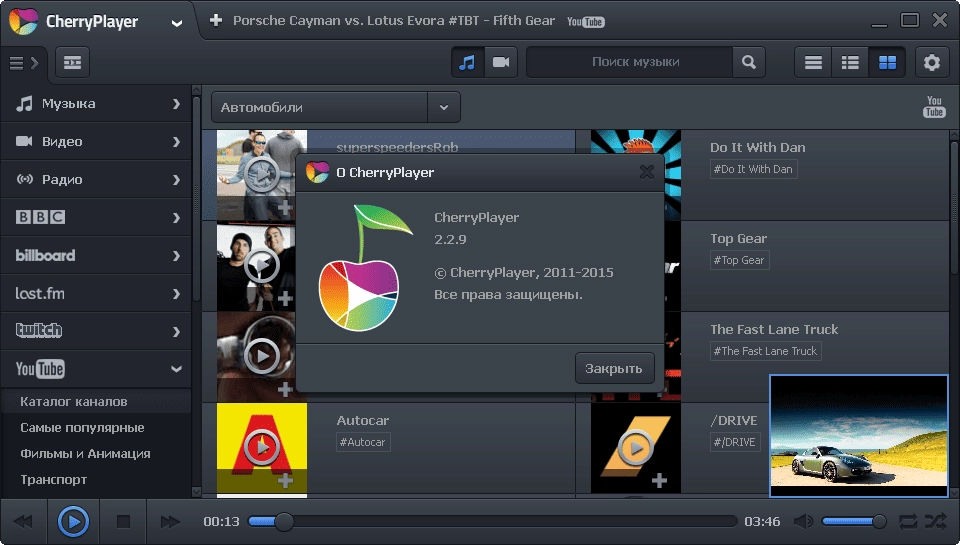Add /DRIVE channel with its plus icon
The width and height of the screenshot is (960, 545).
(659, 481)
